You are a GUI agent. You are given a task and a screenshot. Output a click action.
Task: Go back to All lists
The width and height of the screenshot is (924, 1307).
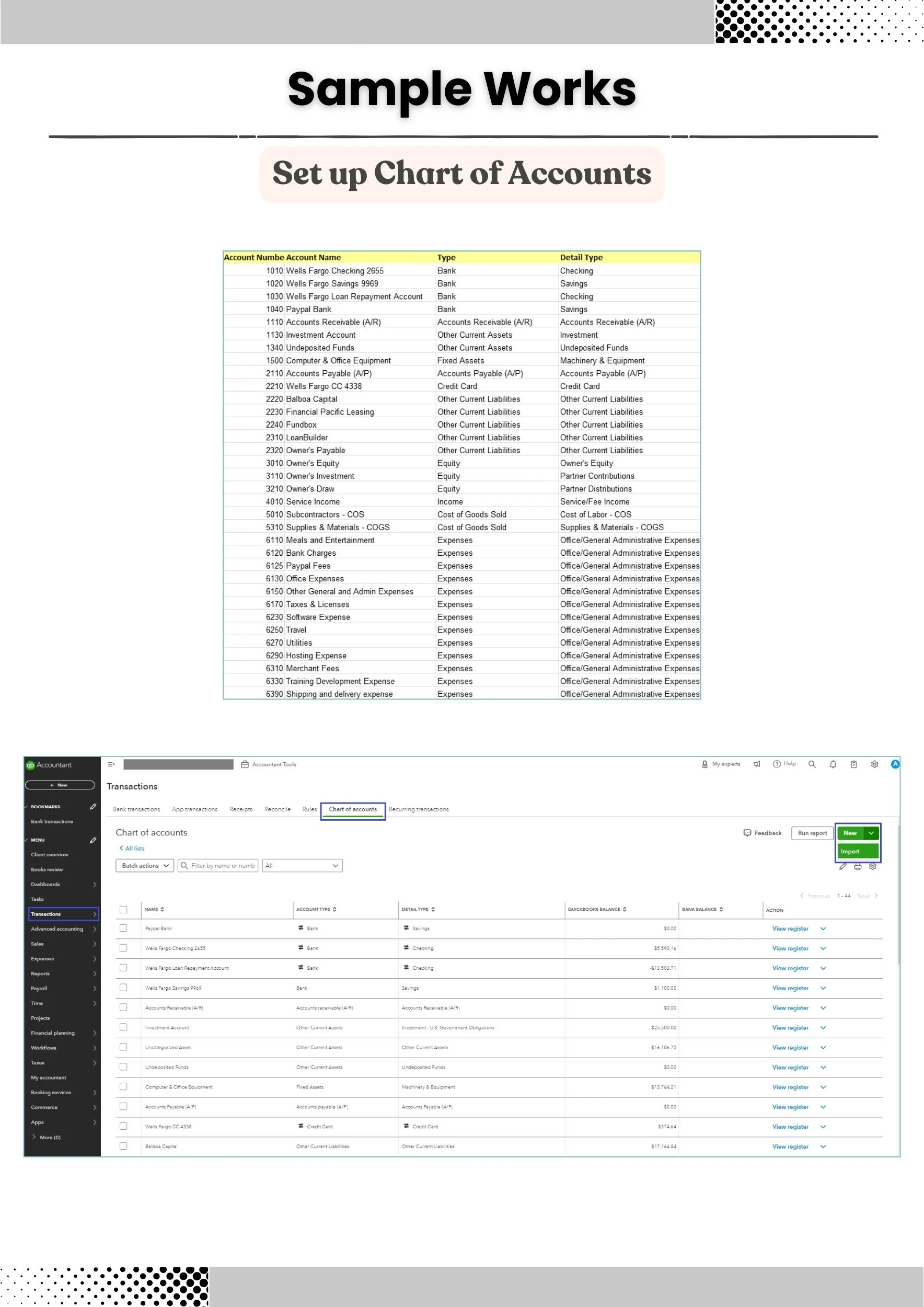(132, 848)
